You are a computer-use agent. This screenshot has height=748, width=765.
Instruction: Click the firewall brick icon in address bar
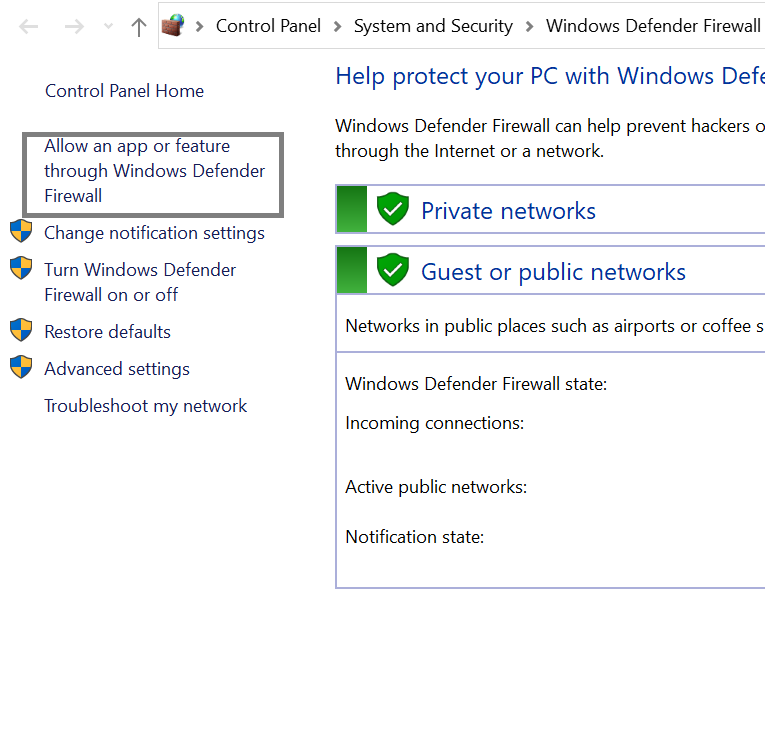[x=173, y=25]
